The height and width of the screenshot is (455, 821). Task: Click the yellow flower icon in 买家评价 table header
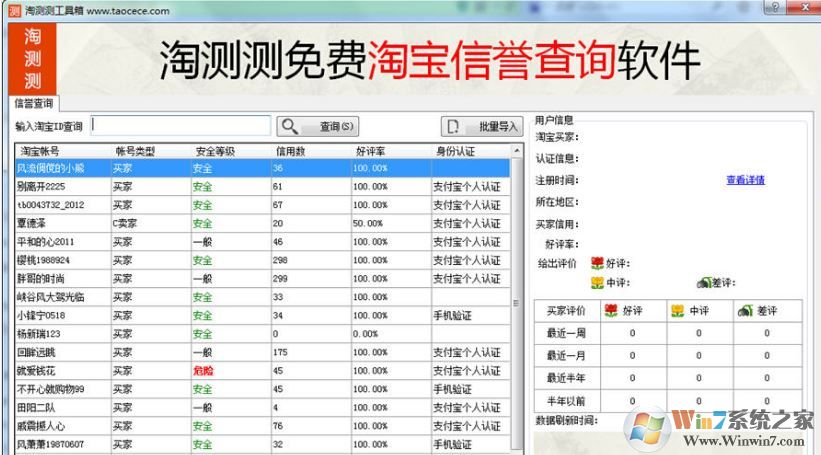[678, 310]
